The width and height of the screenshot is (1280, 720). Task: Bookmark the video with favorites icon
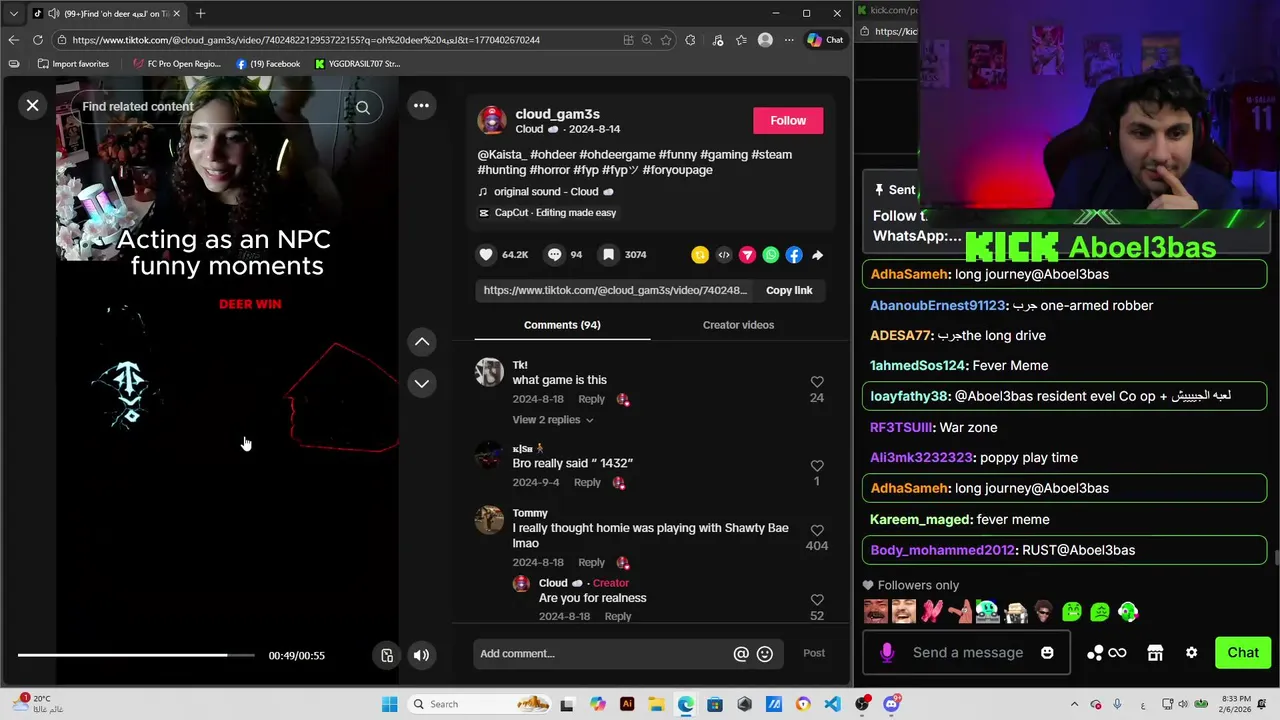point(608,255)
